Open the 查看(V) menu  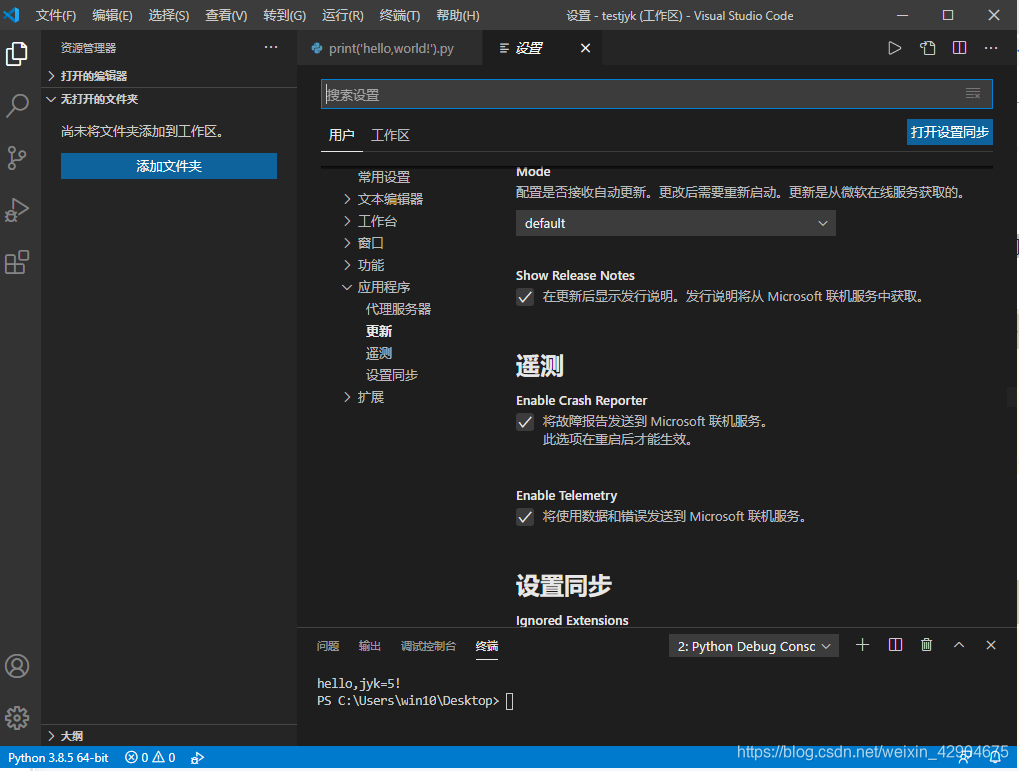(x=226, y=16)
